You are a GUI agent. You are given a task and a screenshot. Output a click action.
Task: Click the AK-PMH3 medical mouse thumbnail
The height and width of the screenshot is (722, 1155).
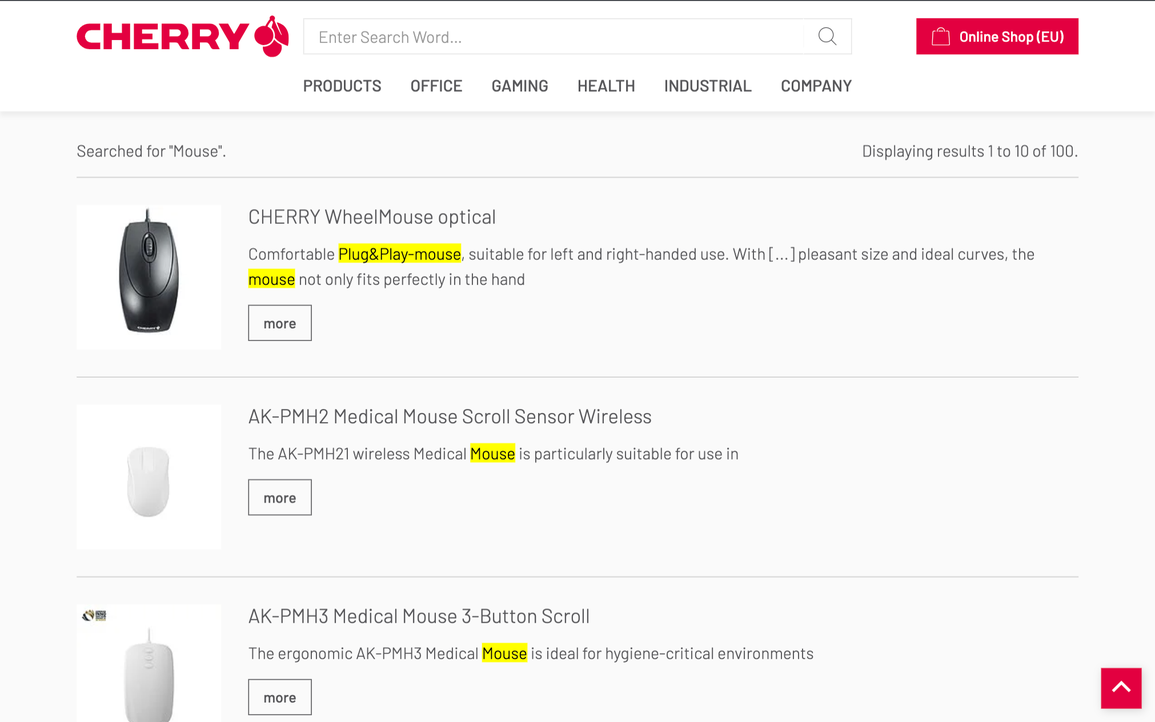click(149, 665)
